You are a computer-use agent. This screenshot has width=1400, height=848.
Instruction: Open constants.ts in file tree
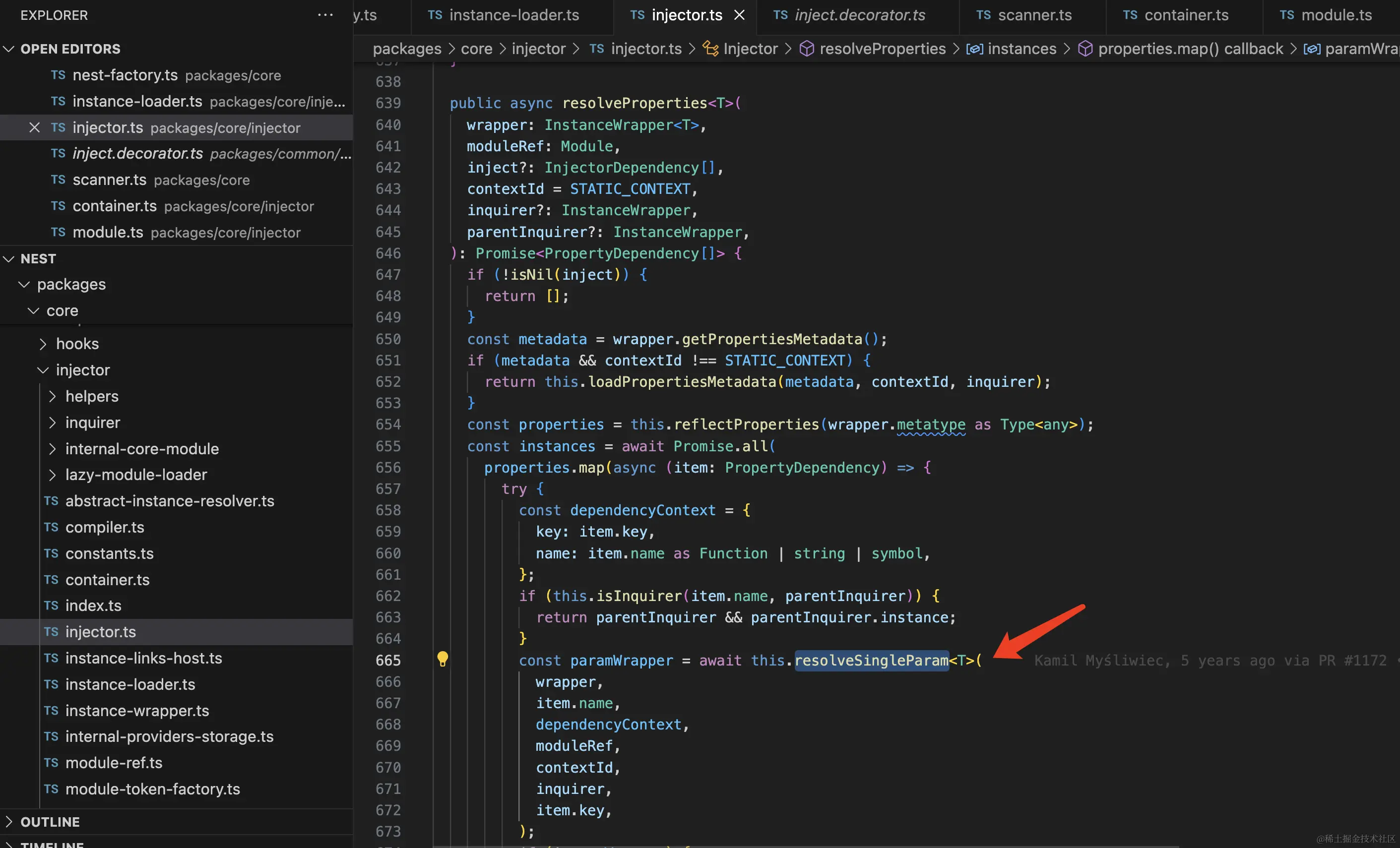pos(176,553)
